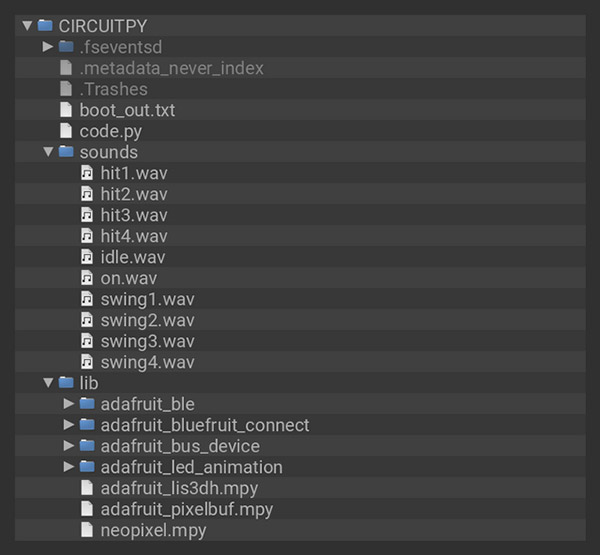Select the neopixel.mpy file name
Image resolution: width=600 pixels, height=555 pixels.
point(153,531)
